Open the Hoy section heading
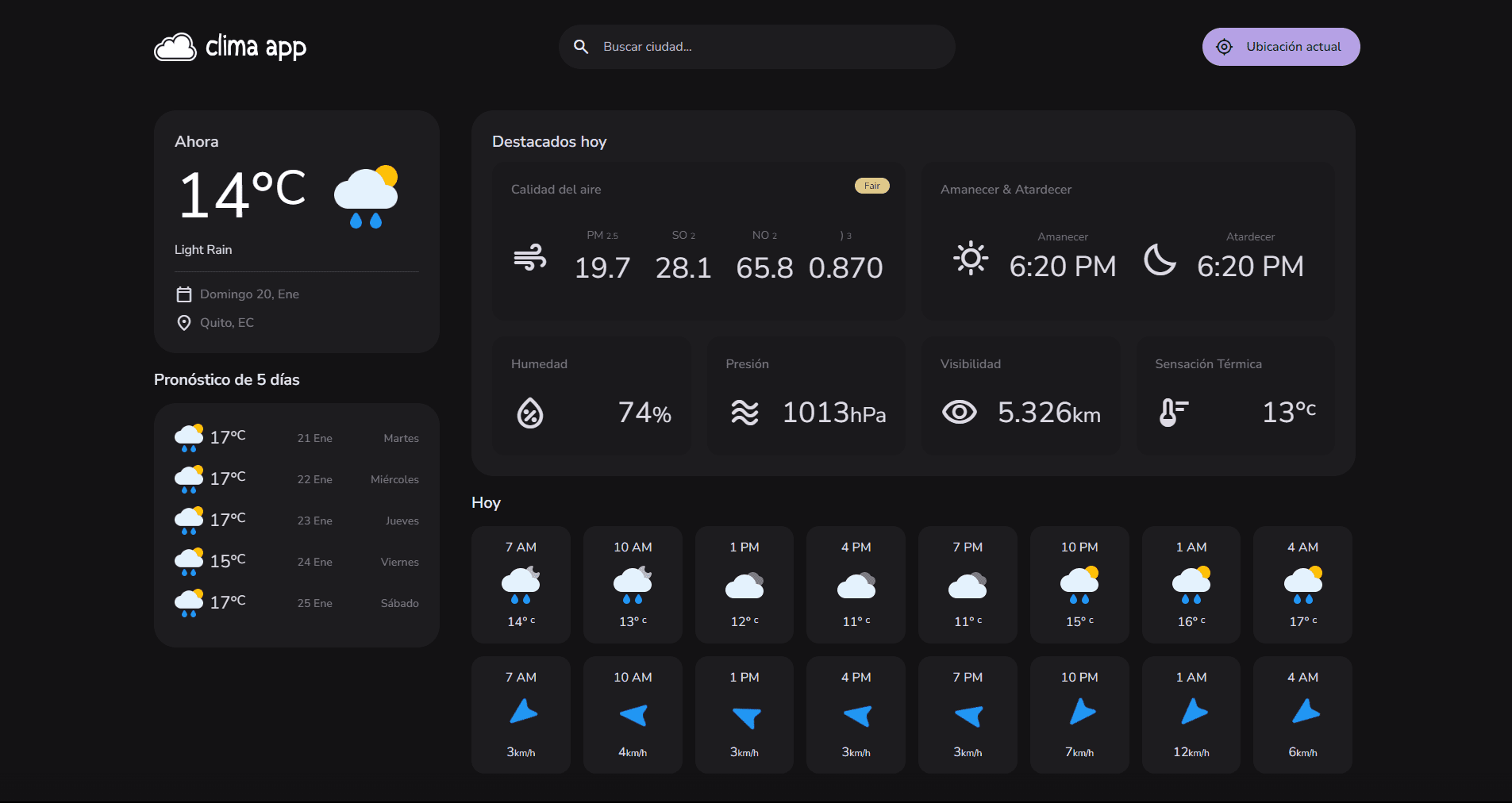The image size is (1512, 803). coord(486,502)
